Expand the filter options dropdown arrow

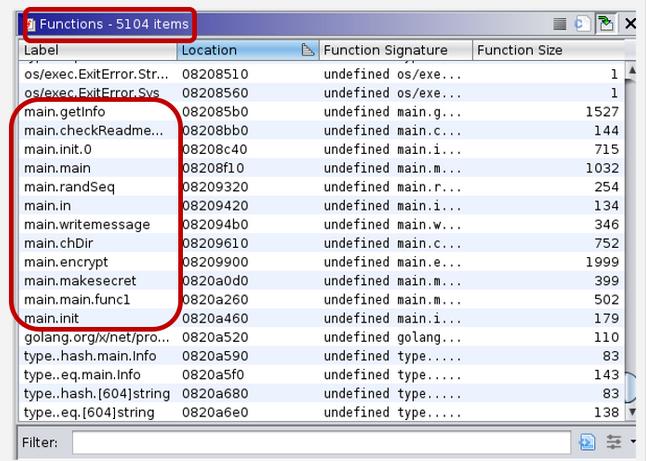pos(631,442)
